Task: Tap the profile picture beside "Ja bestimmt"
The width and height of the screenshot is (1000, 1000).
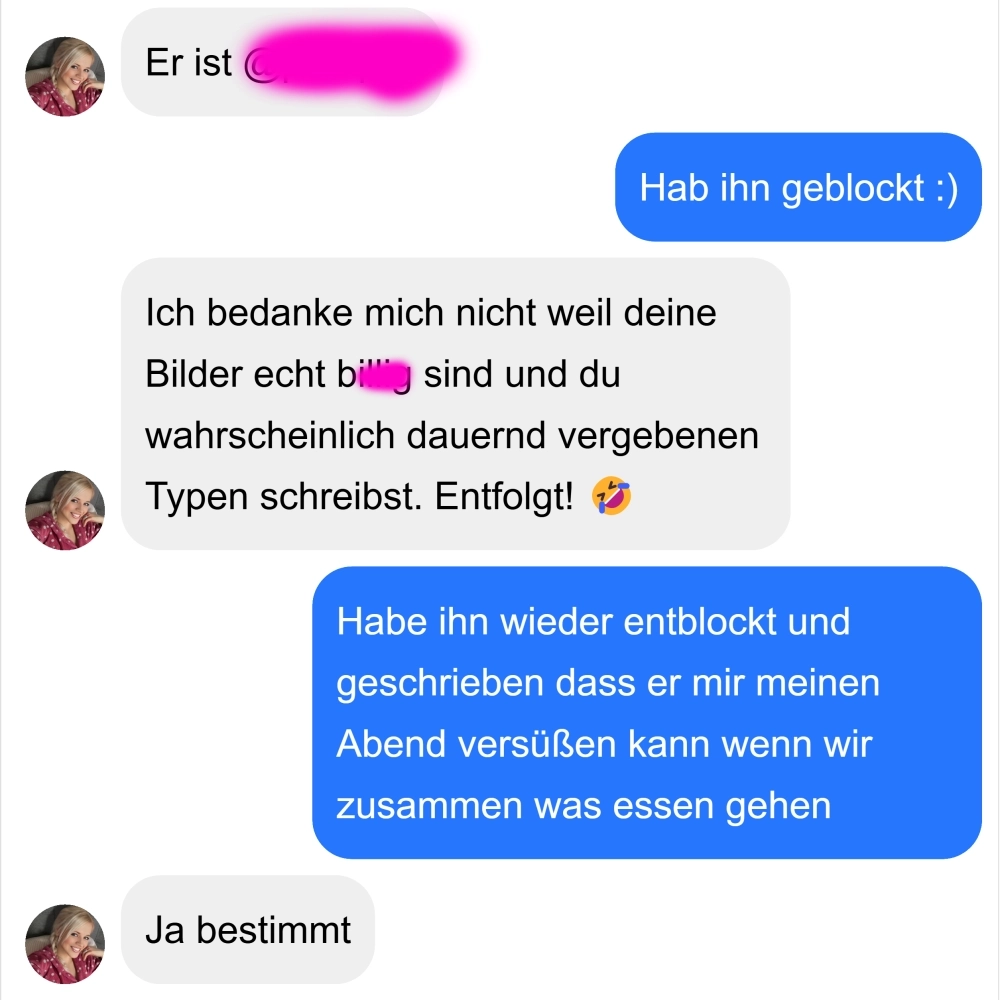Action: (65, 944)
